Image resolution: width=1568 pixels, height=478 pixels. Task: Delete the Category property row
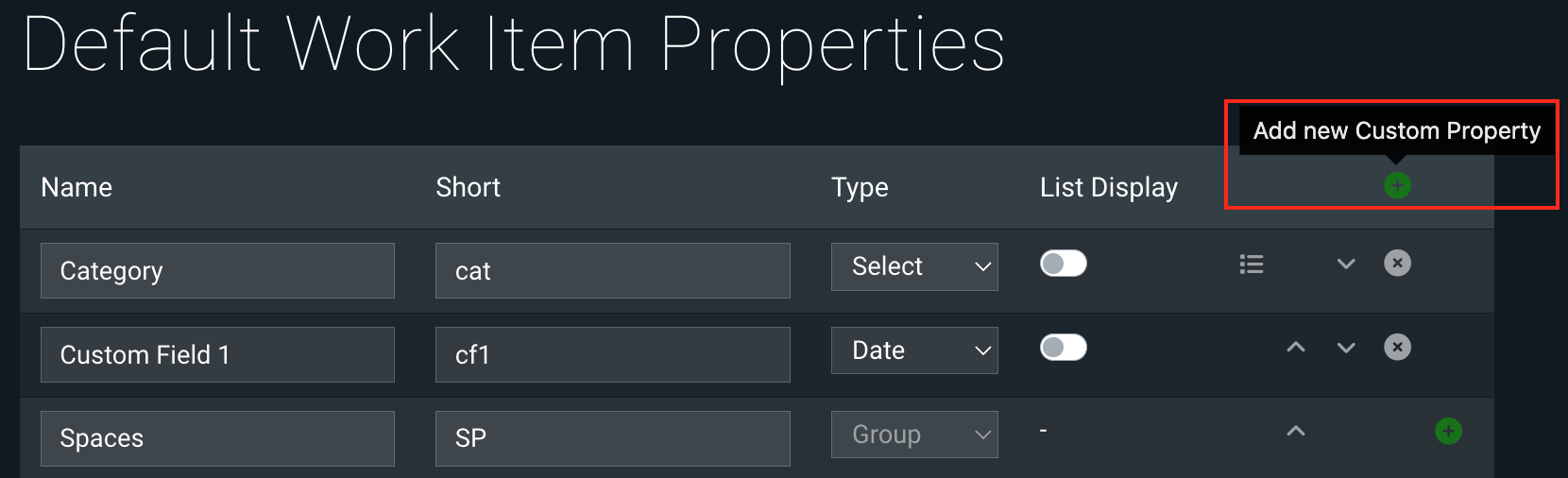click(1397, 264)
